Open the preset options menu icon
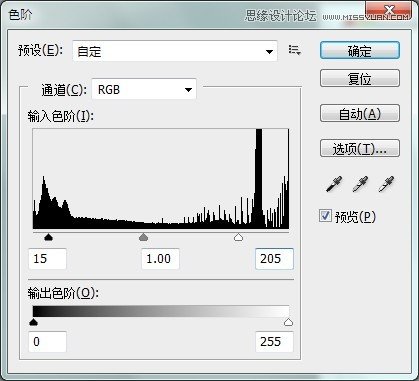Viewport: 419px width, 381px height. 295,50
